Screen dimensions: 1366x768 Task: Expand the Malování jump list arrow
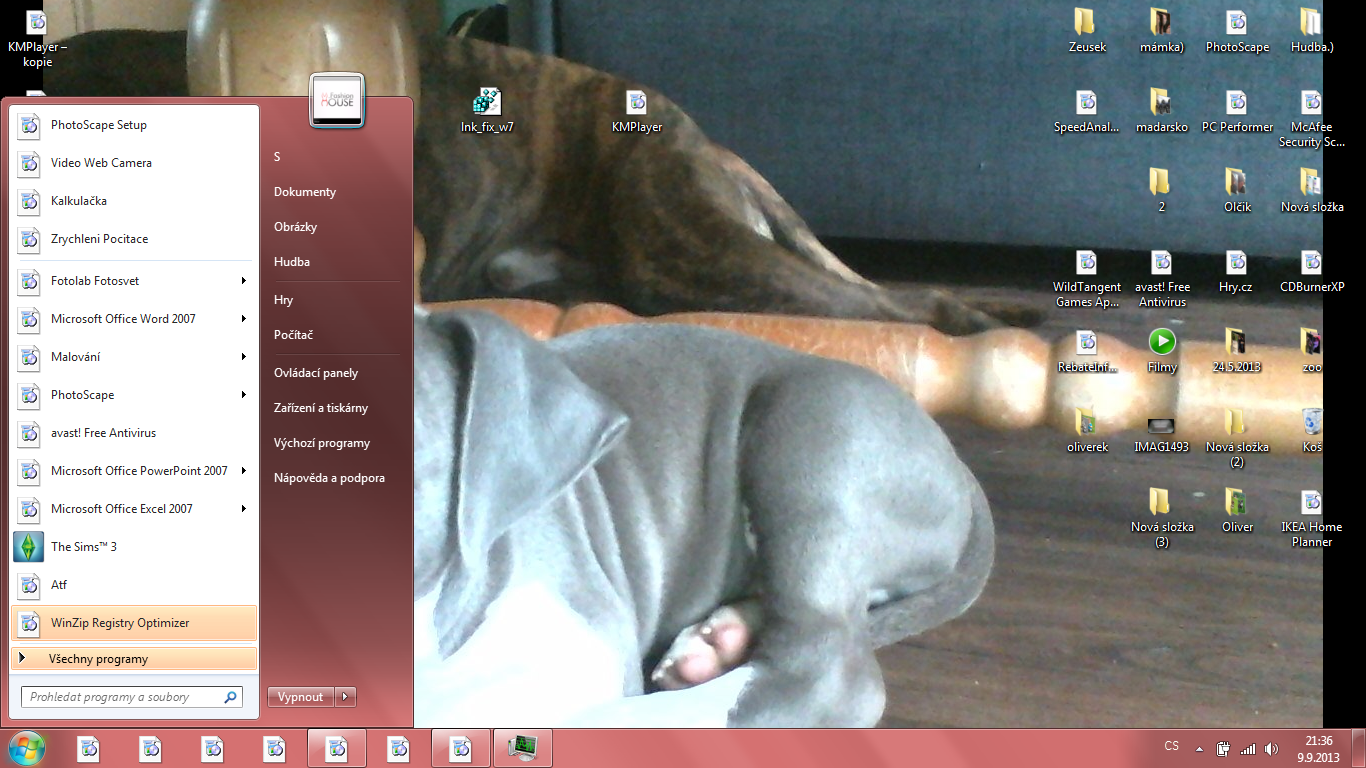coord(243,357)
